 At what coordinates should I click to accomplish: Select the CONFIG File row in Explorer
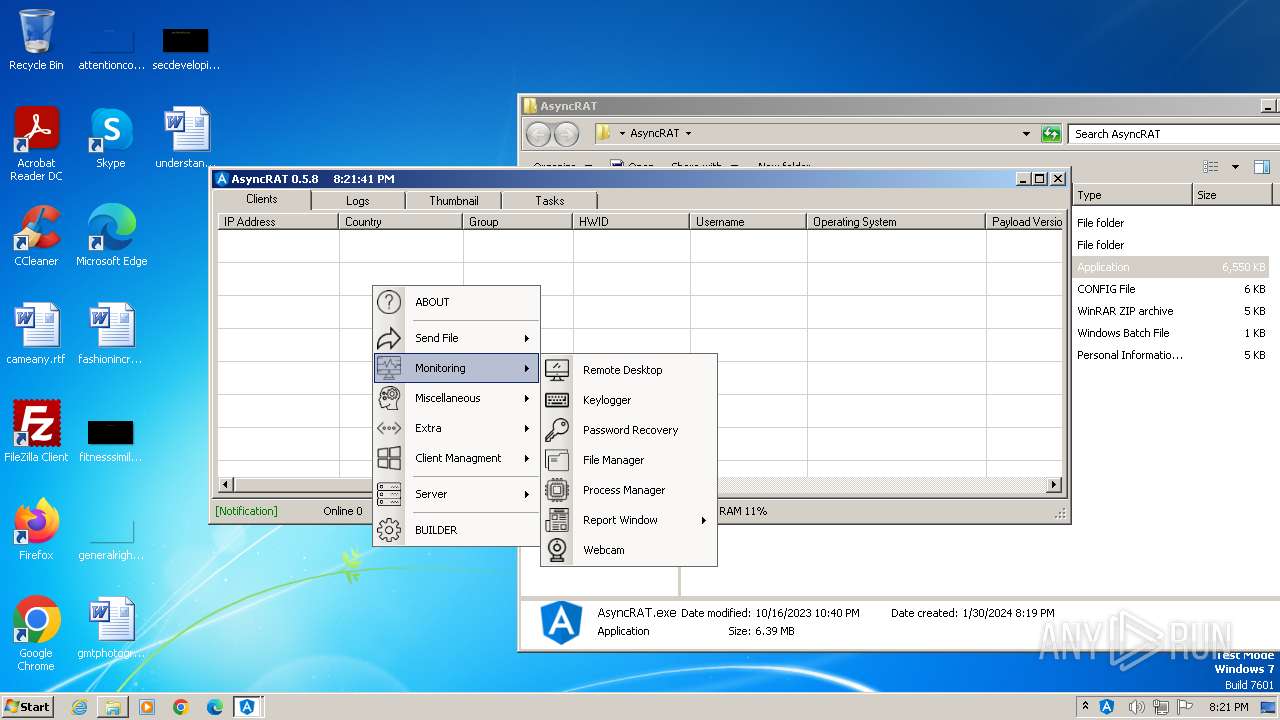click(1171, 289)
